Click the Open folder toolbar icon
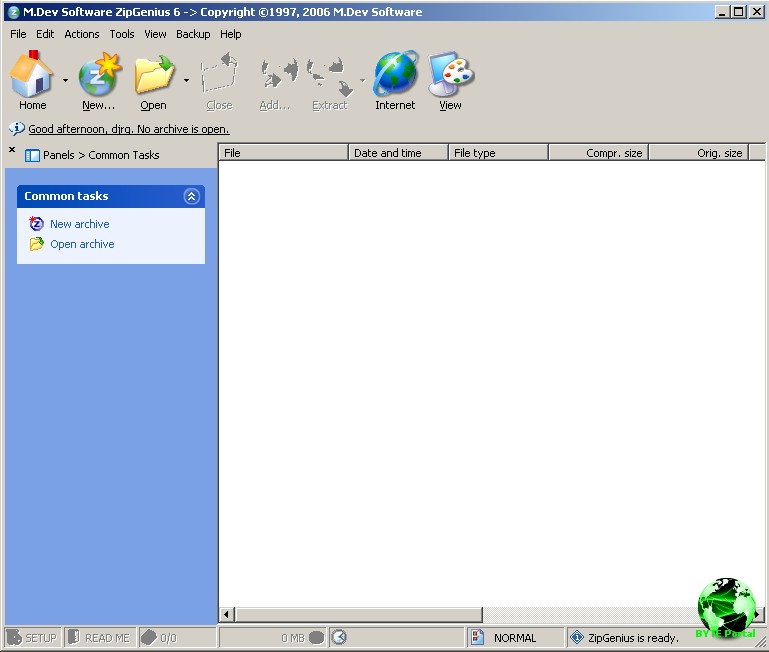Viewport: 769px width, 652px height. (154, 75)
